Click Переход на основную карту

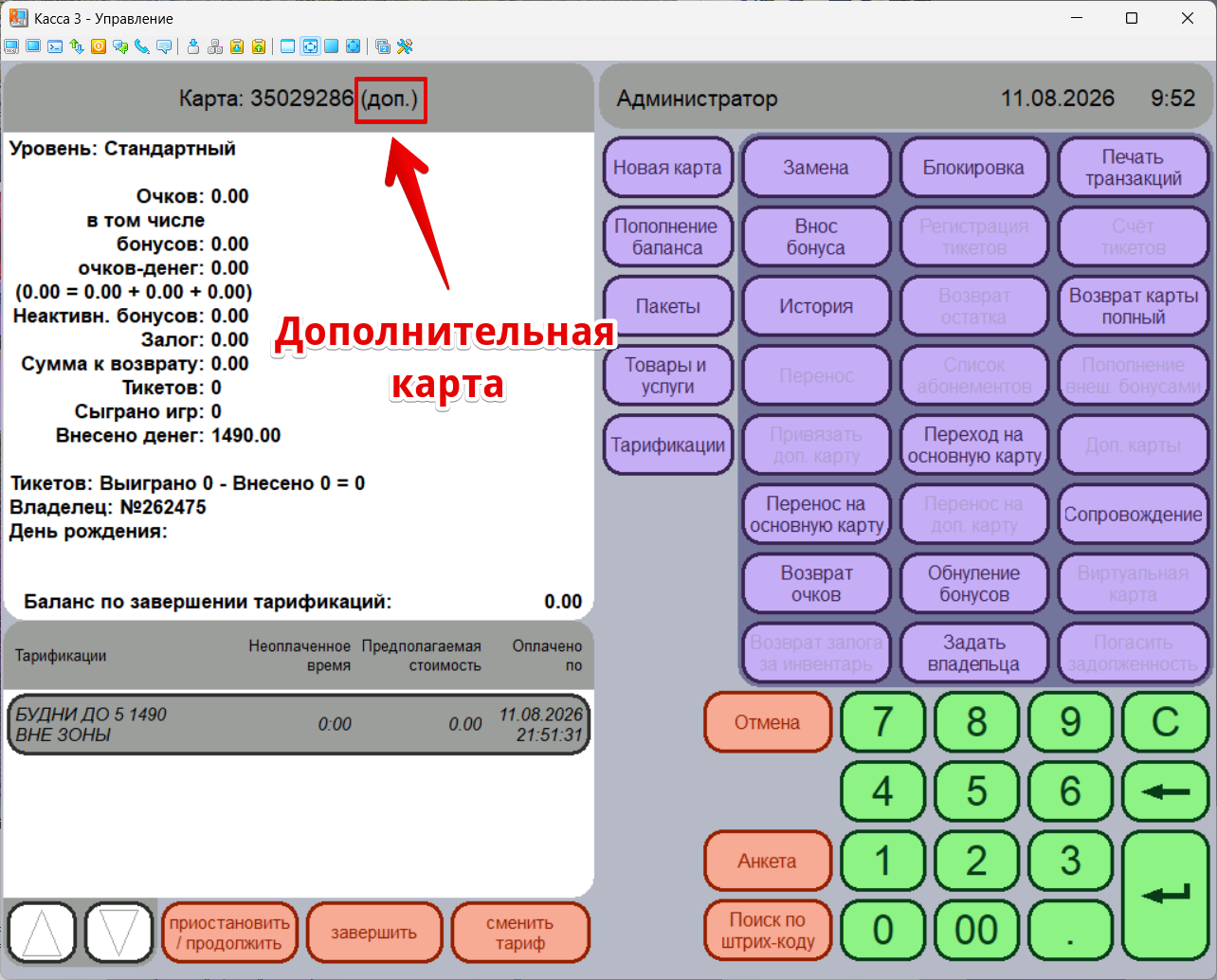point(974,445)
